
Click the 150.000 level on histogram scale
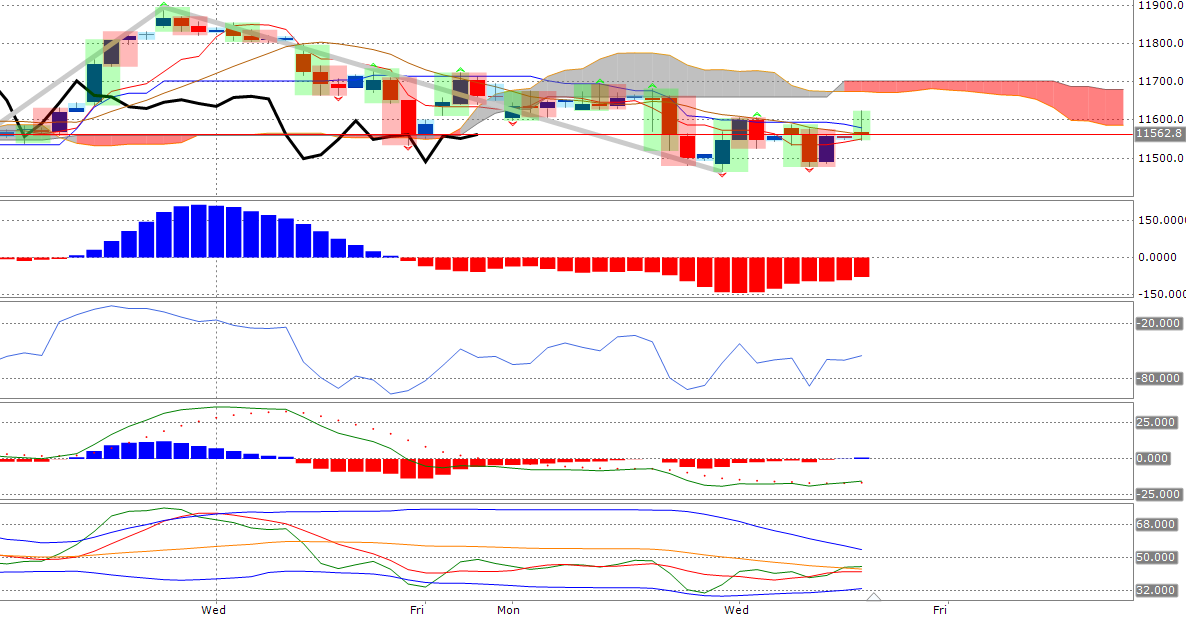(x=1160, y=220)
